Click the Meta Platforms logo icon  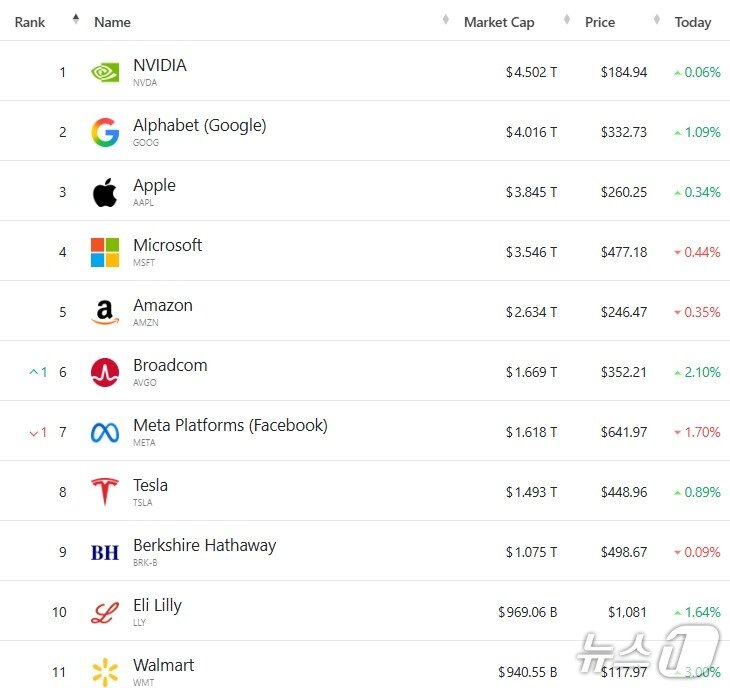pos(105,432)
